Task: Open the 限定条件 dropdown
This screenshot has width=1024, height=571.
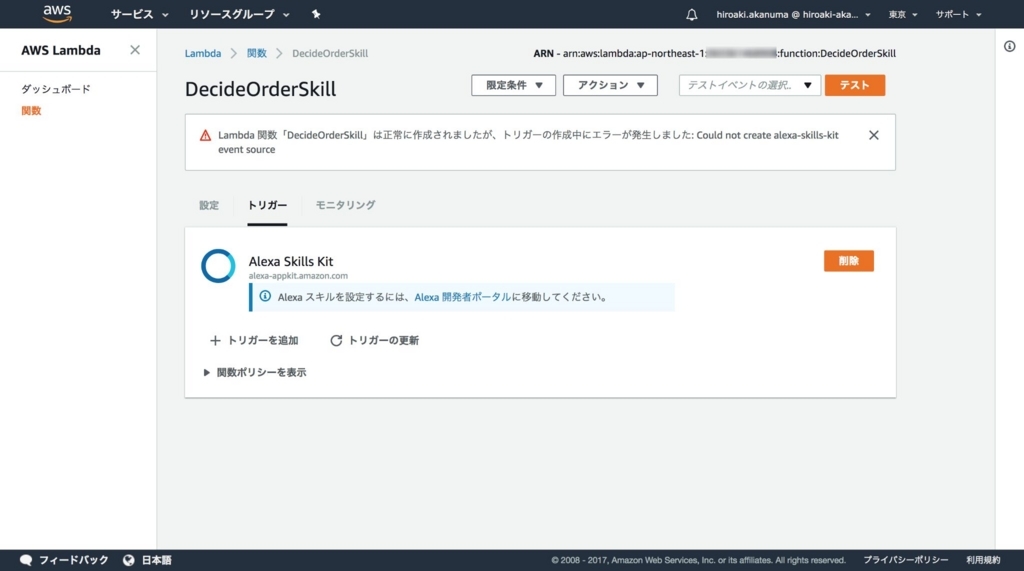Action: (x=513, y=85)
